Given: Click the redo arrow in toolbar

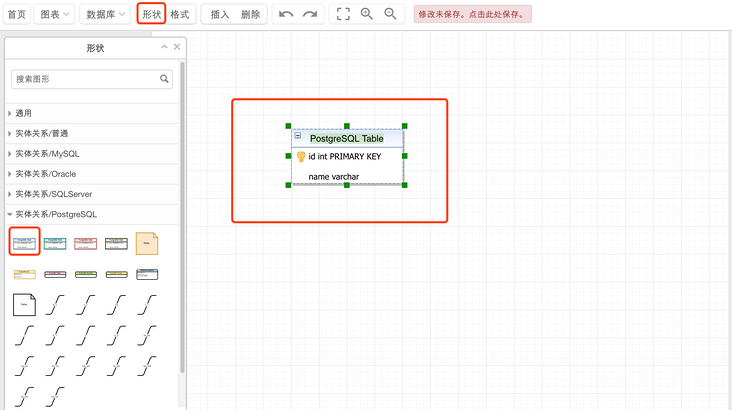Looking at the screenshot, I should [310, 14].
